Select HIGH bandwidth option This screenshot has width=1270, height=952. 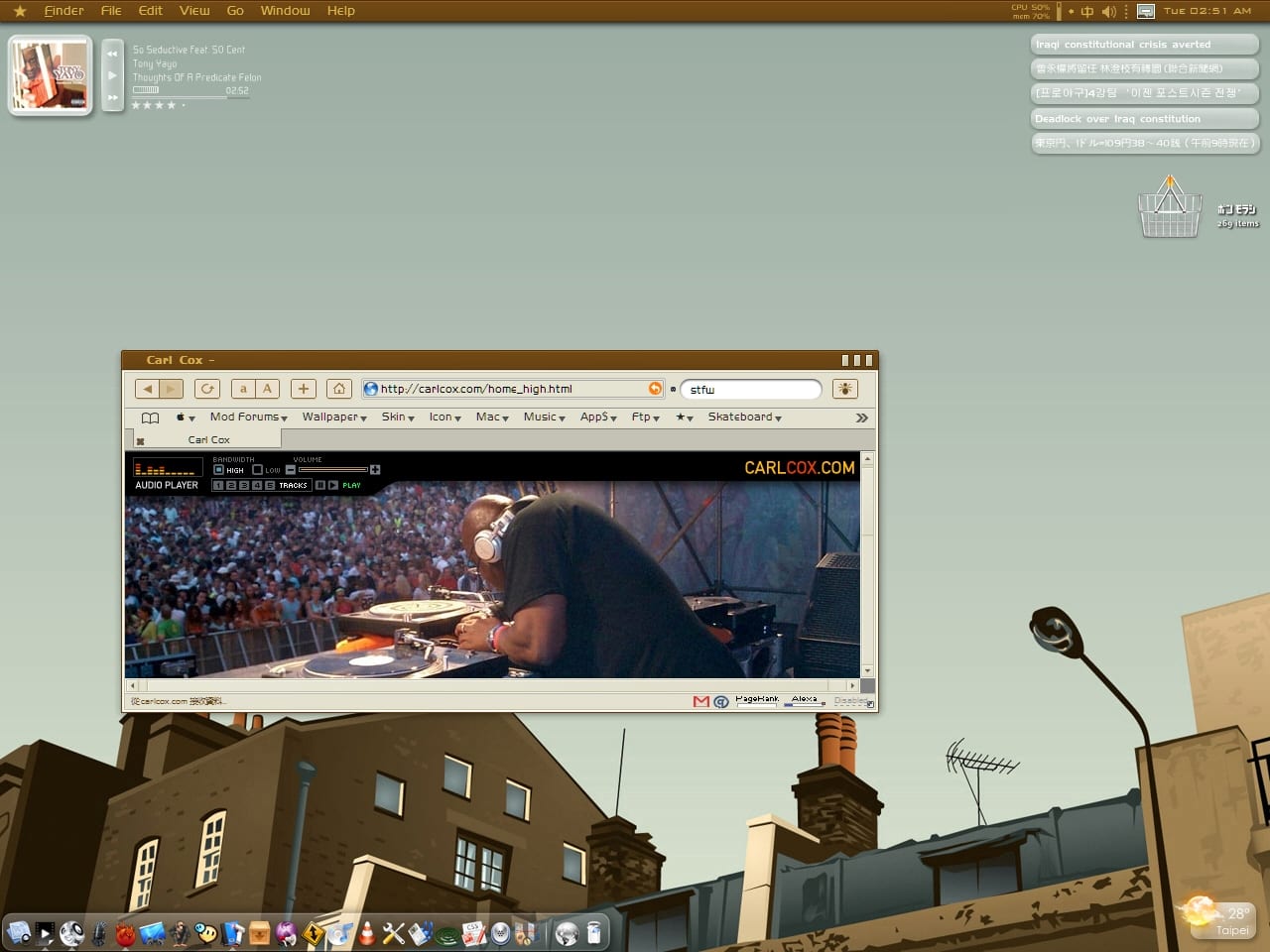click(219, 470)
